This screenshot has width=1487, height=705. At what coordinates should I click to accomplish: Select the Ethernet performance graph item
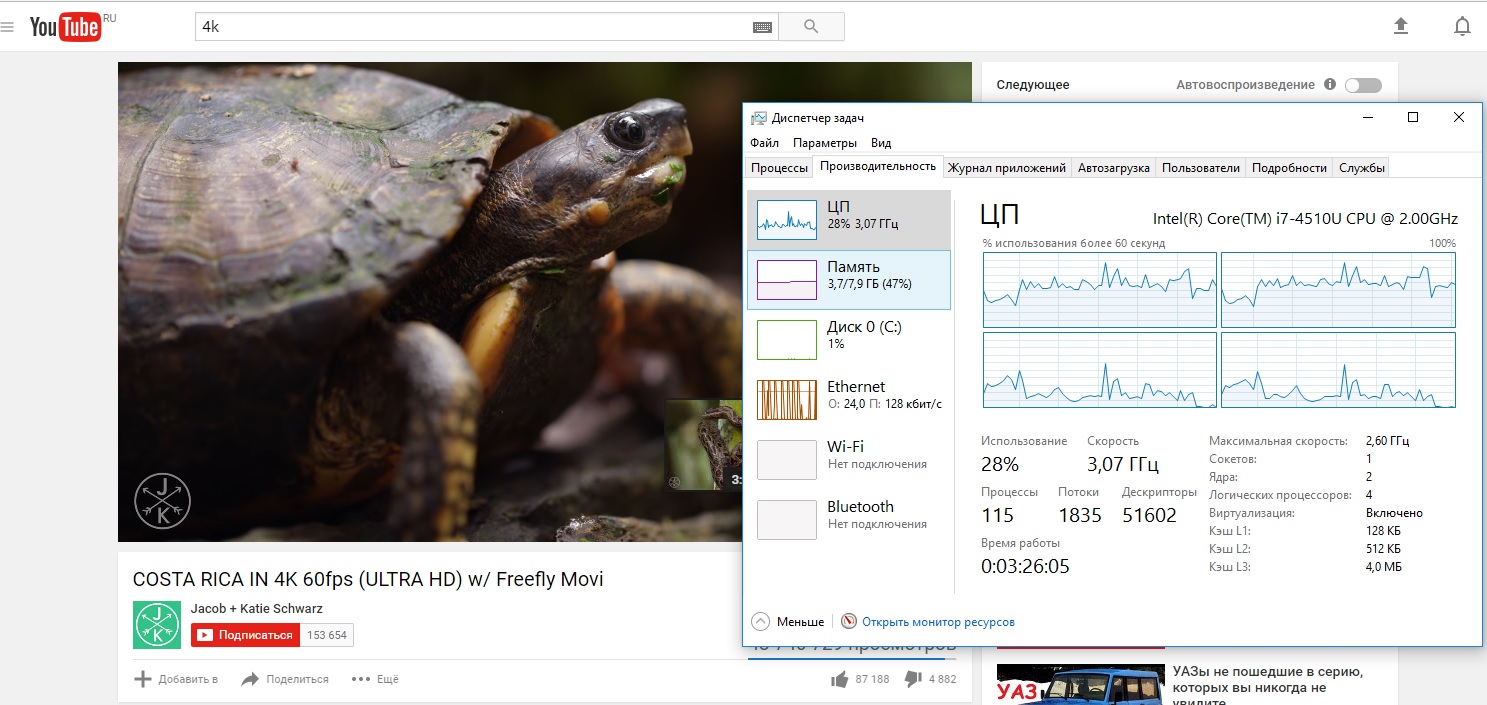(x=848, y=400)
